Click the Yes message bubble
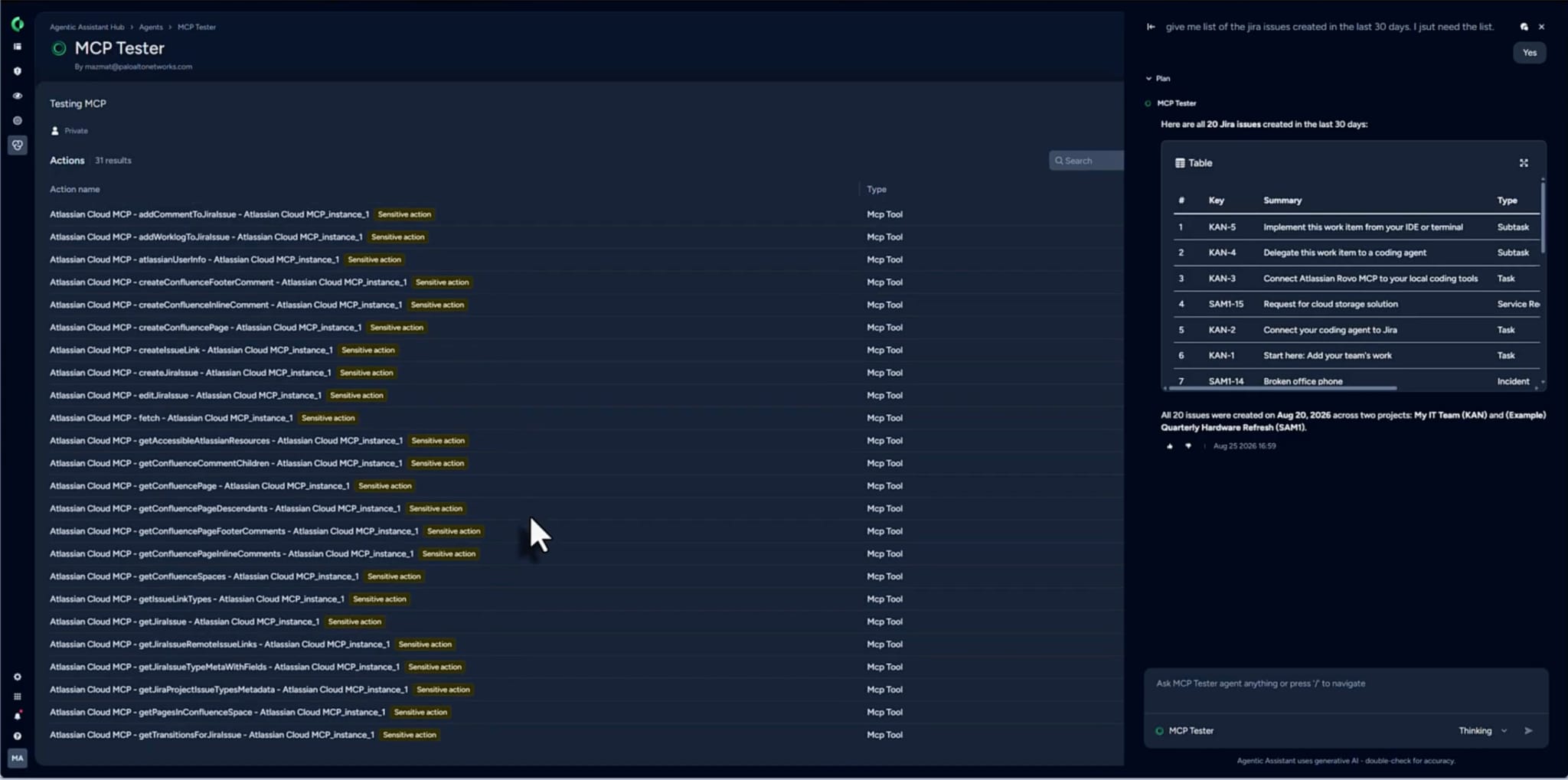1568x780 pixels. (1529, 53)
